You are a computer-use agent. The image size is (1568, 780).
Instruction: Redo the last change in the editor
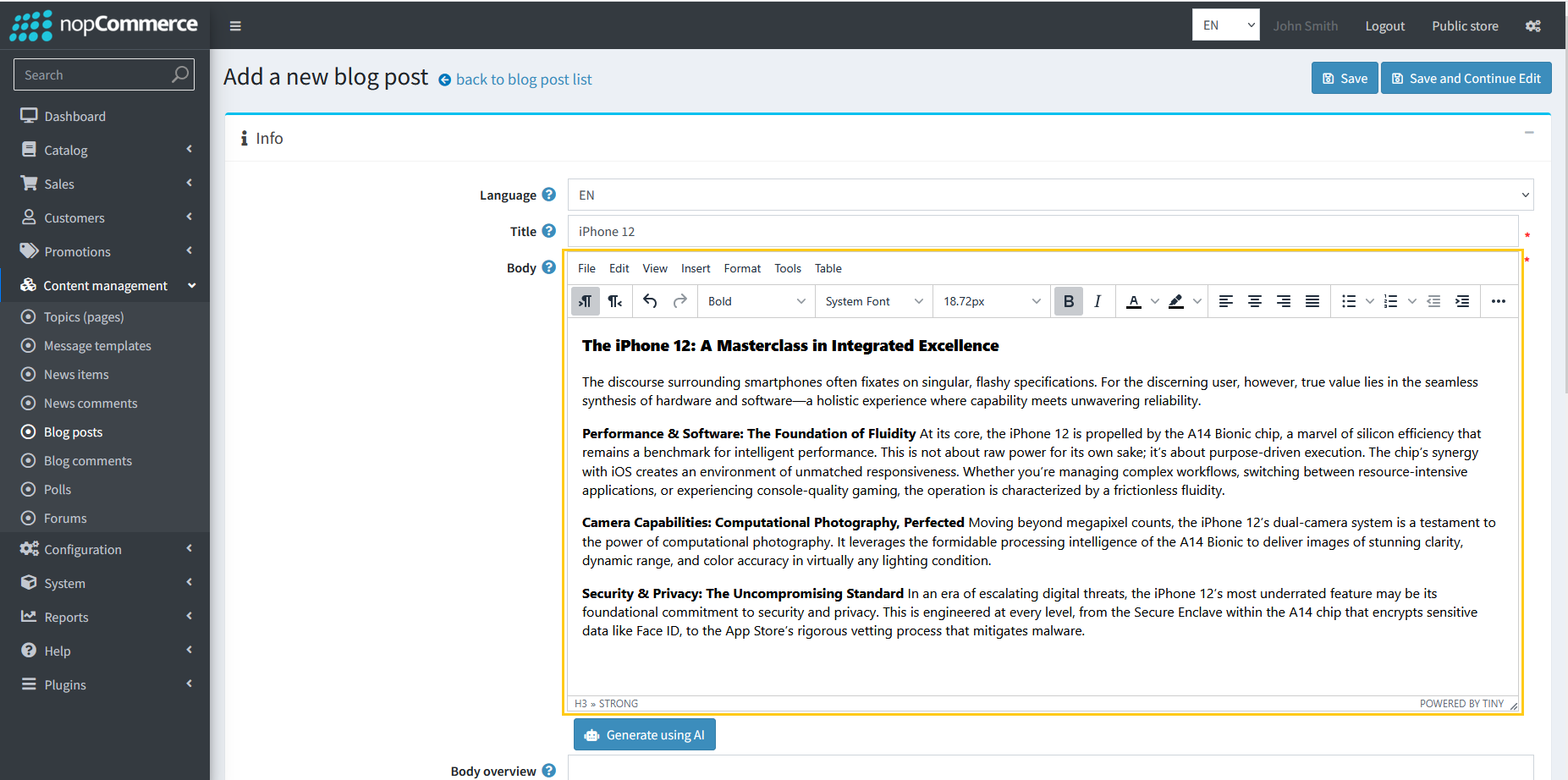pos(679,300)
